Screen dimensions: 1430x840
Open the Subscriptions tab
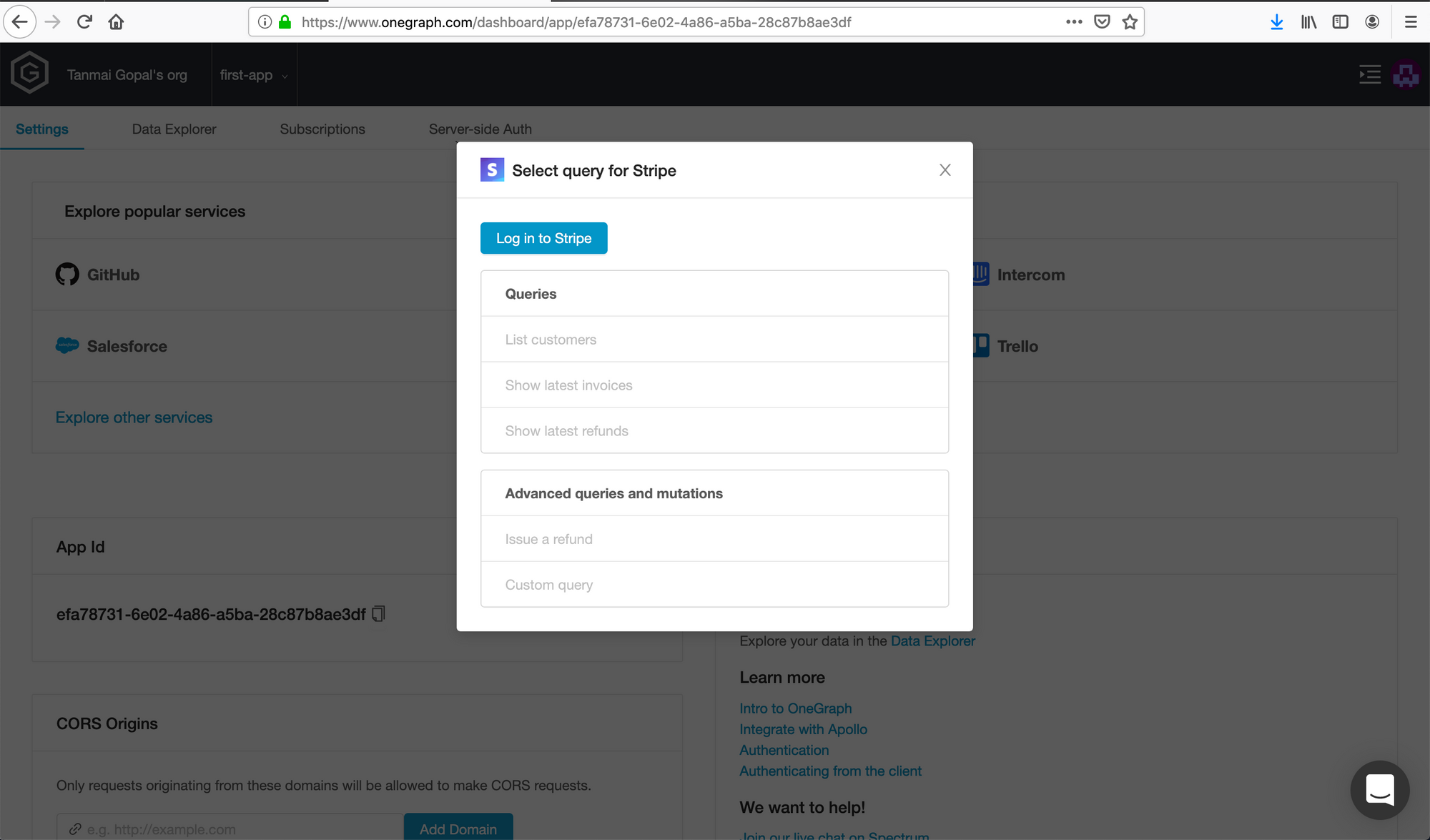tap(322, 129)
